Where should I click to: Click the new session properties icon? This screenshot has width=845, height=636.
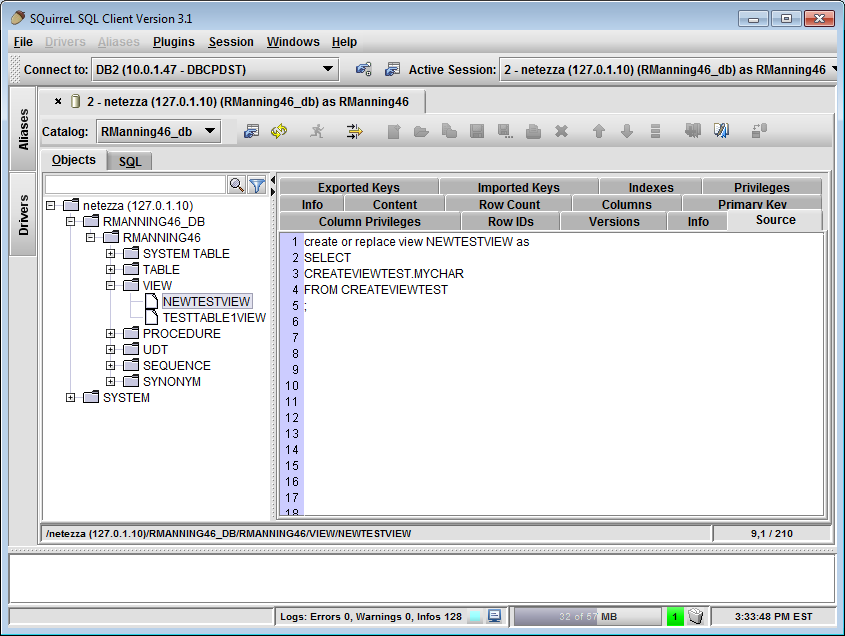[392, 69]
